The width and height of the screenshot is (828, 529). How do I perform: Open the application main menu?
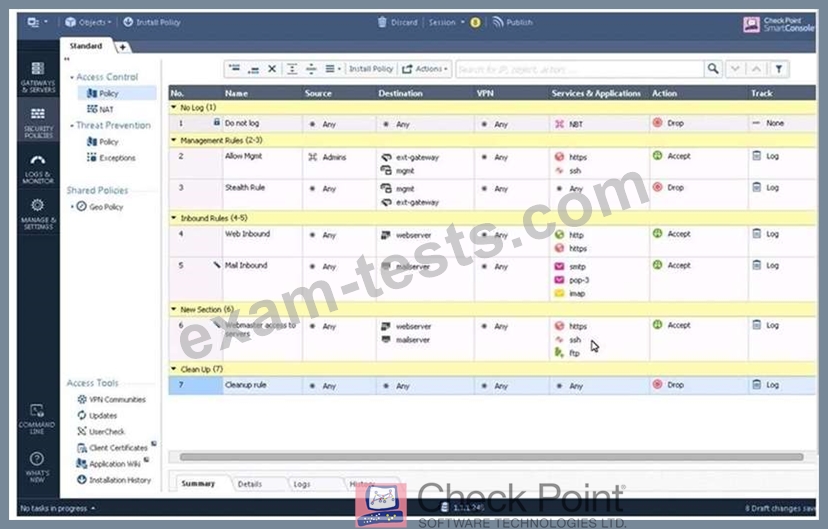click(37, 22)
